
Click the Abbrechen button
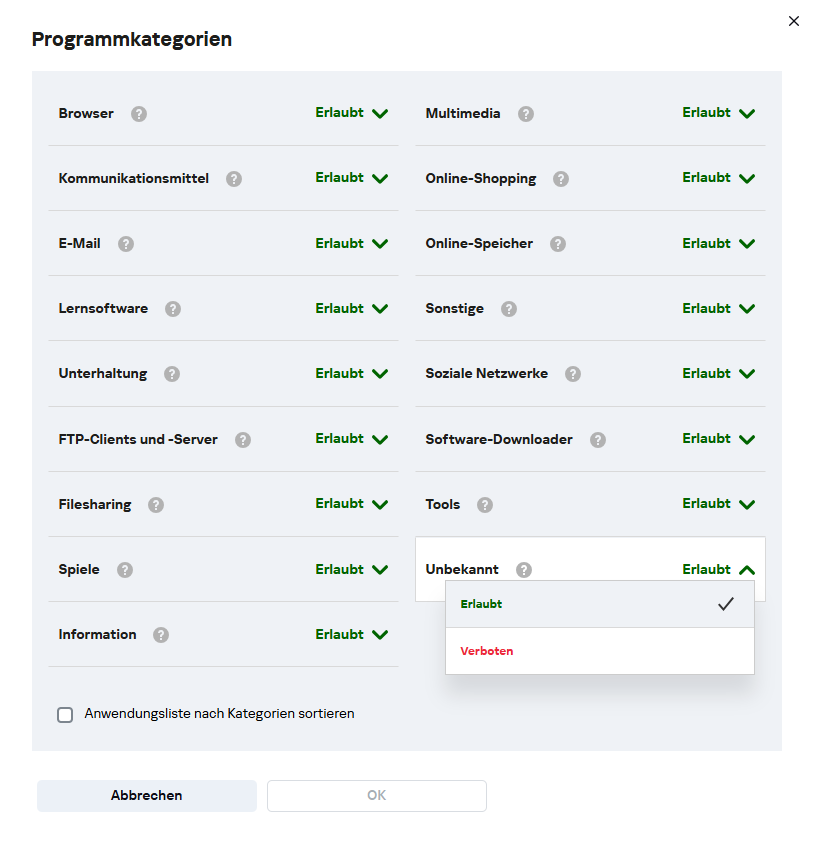pyautogui.click(x=147, y=796)
